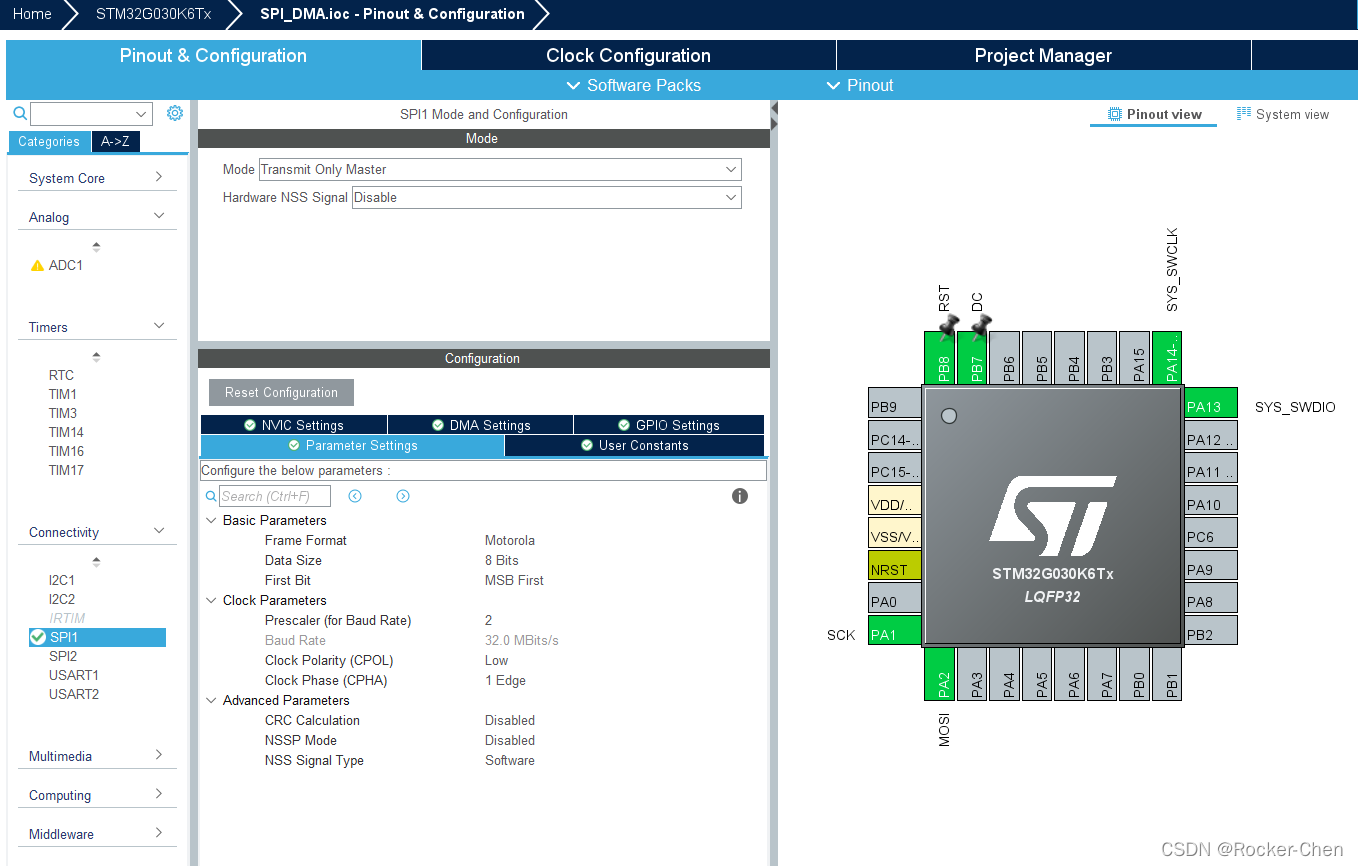The height and width of the screenshot is (866, 1358).
Task: Select I2C1 in the Connectivity list
Action: [62, 580]
